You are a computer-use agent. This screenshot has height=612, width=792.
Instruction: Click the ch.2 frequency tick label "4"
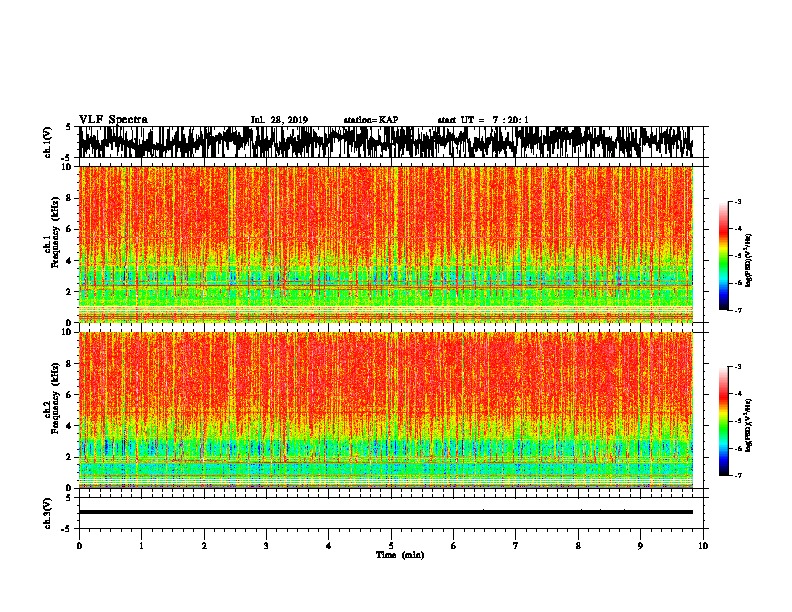[69, 426]
